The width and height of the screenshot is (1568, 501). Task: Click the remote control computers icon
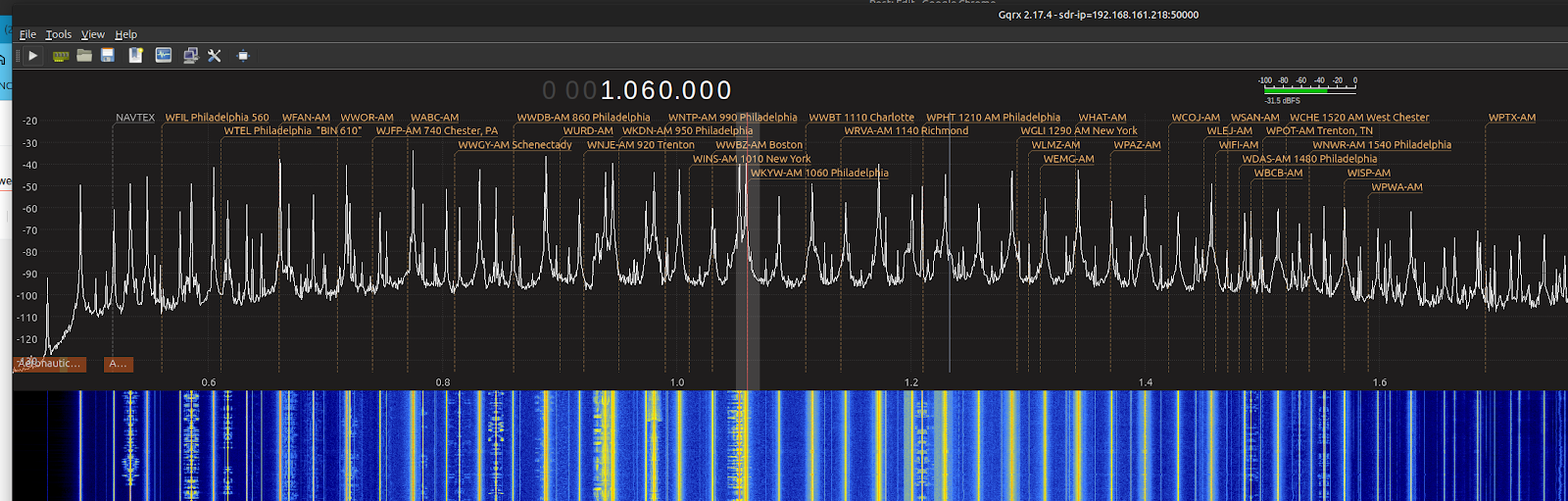(x=190, y=56)
